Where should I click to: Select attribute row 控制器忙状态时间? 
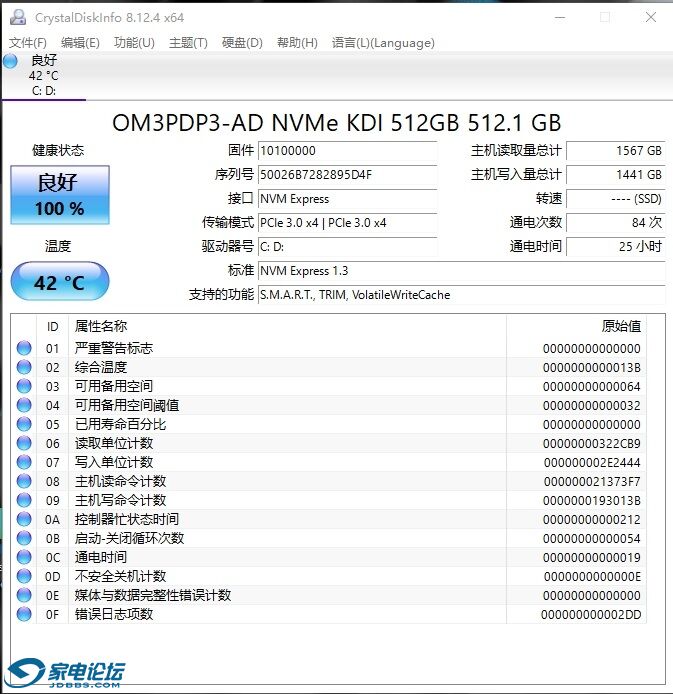pos(328,520)
